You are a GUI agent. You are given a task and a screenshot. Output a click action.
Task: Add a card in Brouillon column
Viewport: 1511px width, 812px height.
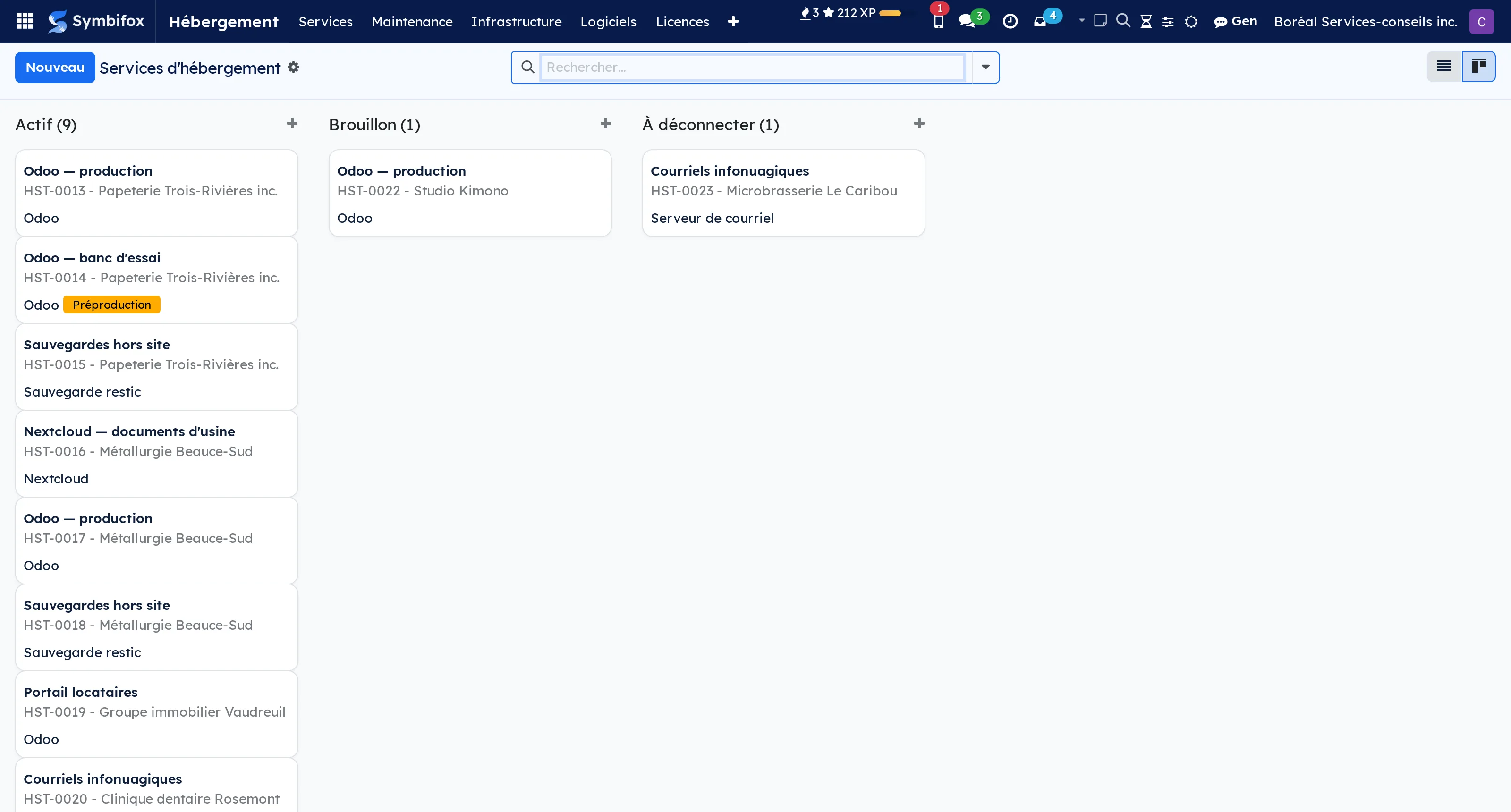tap(605, 124)
